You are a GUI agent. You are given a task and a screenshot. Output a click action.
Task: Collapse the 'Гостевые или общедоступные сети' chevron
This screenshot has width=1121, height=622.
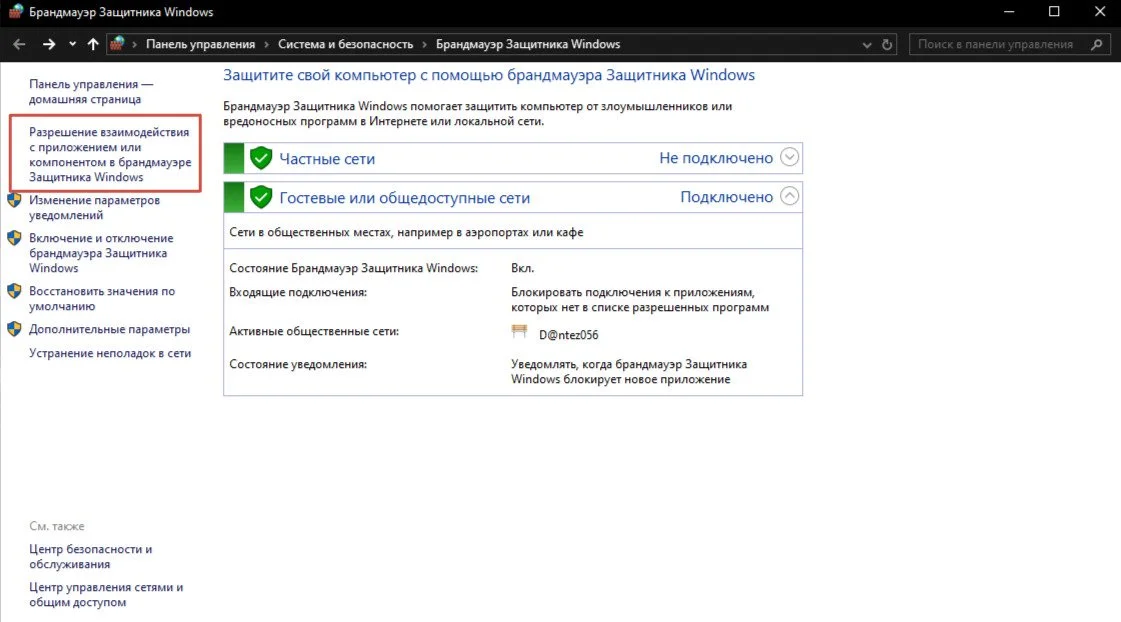(x=789, y=196)
